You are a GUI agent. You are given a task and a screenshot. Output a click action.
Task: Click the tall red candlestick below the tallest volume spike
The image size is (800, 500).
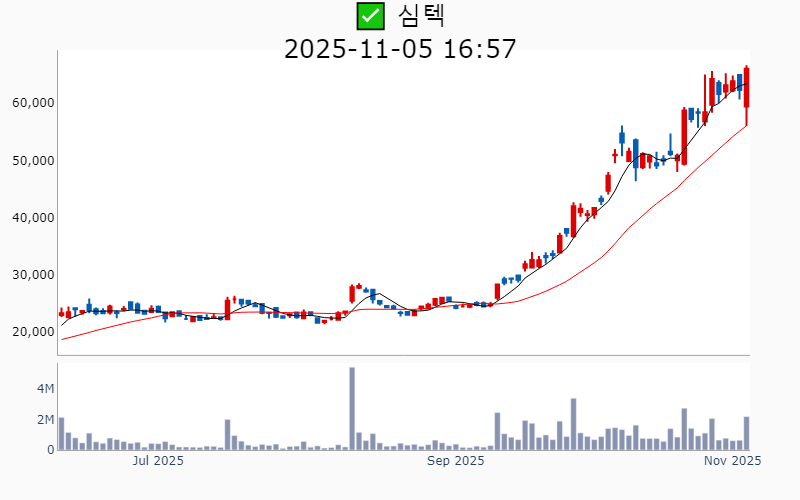(x=352, y=293)
